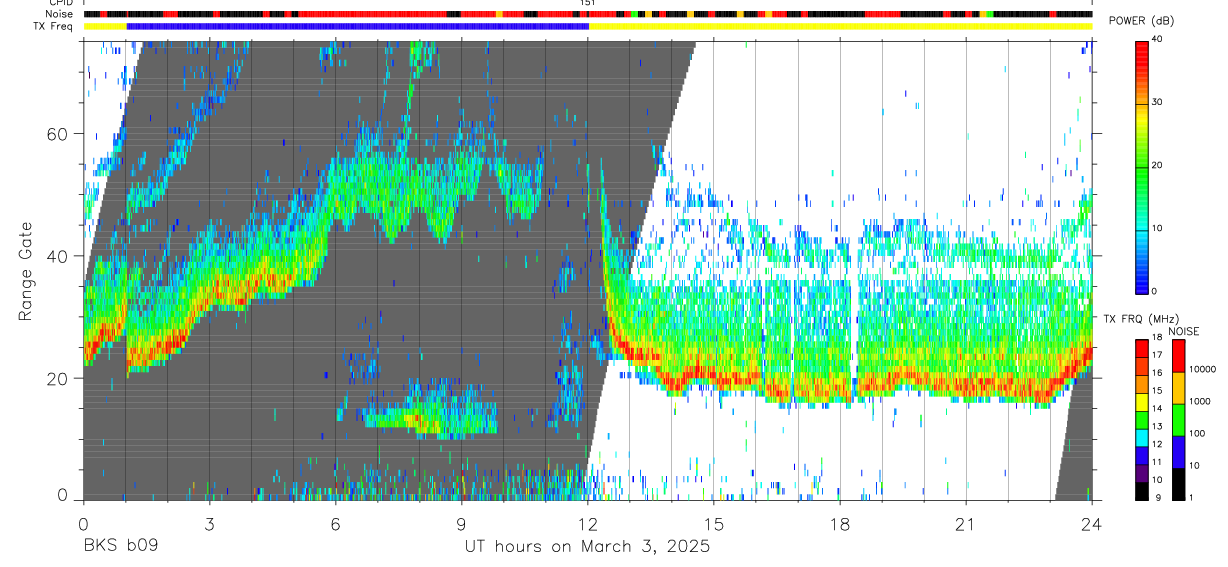Click the x-axis tick label '15'
1228x567 pixels.
[714, 525]
